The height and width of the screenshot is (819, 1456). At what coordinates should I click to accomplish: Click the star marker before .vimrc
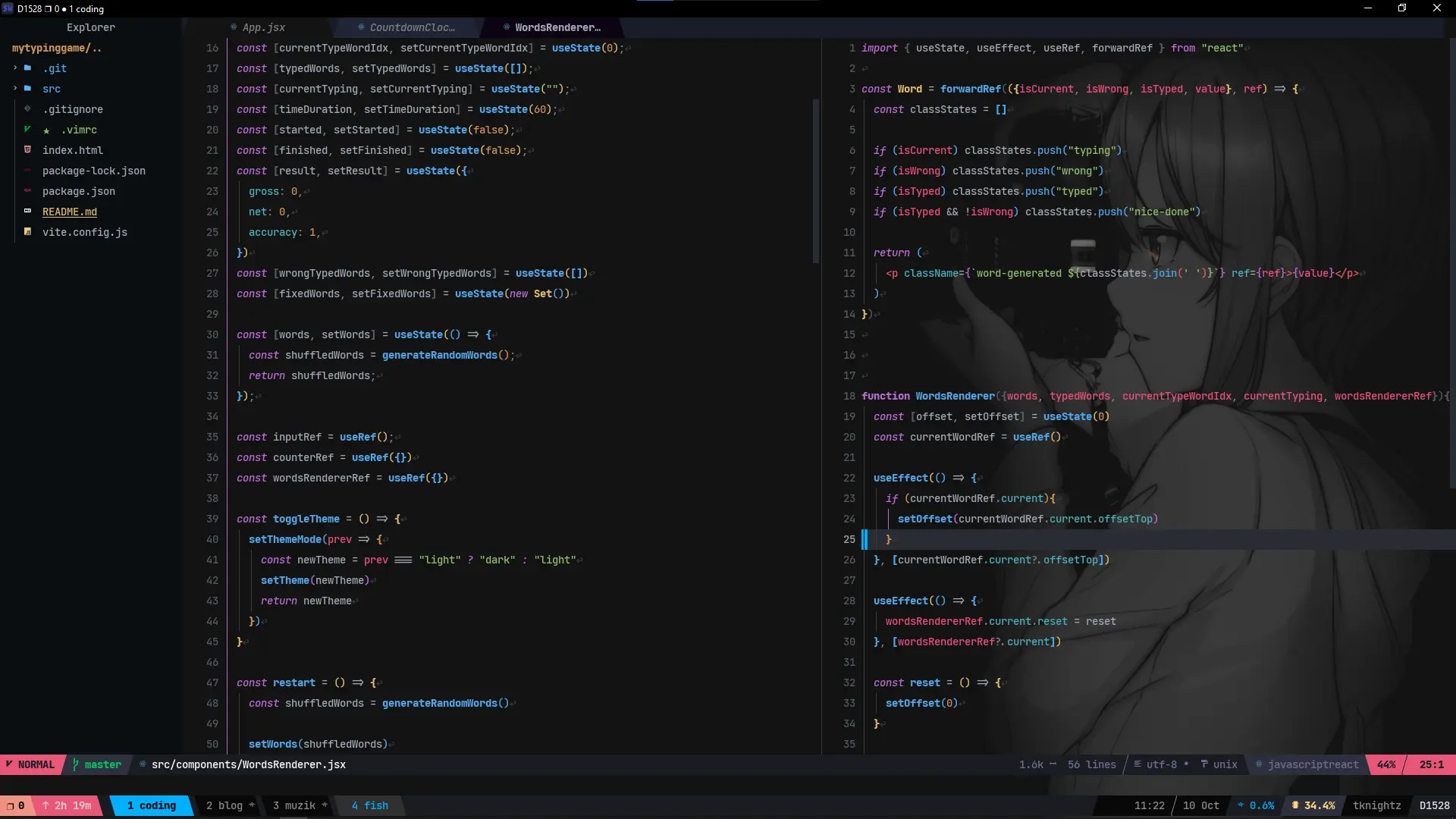coord(46,130)
